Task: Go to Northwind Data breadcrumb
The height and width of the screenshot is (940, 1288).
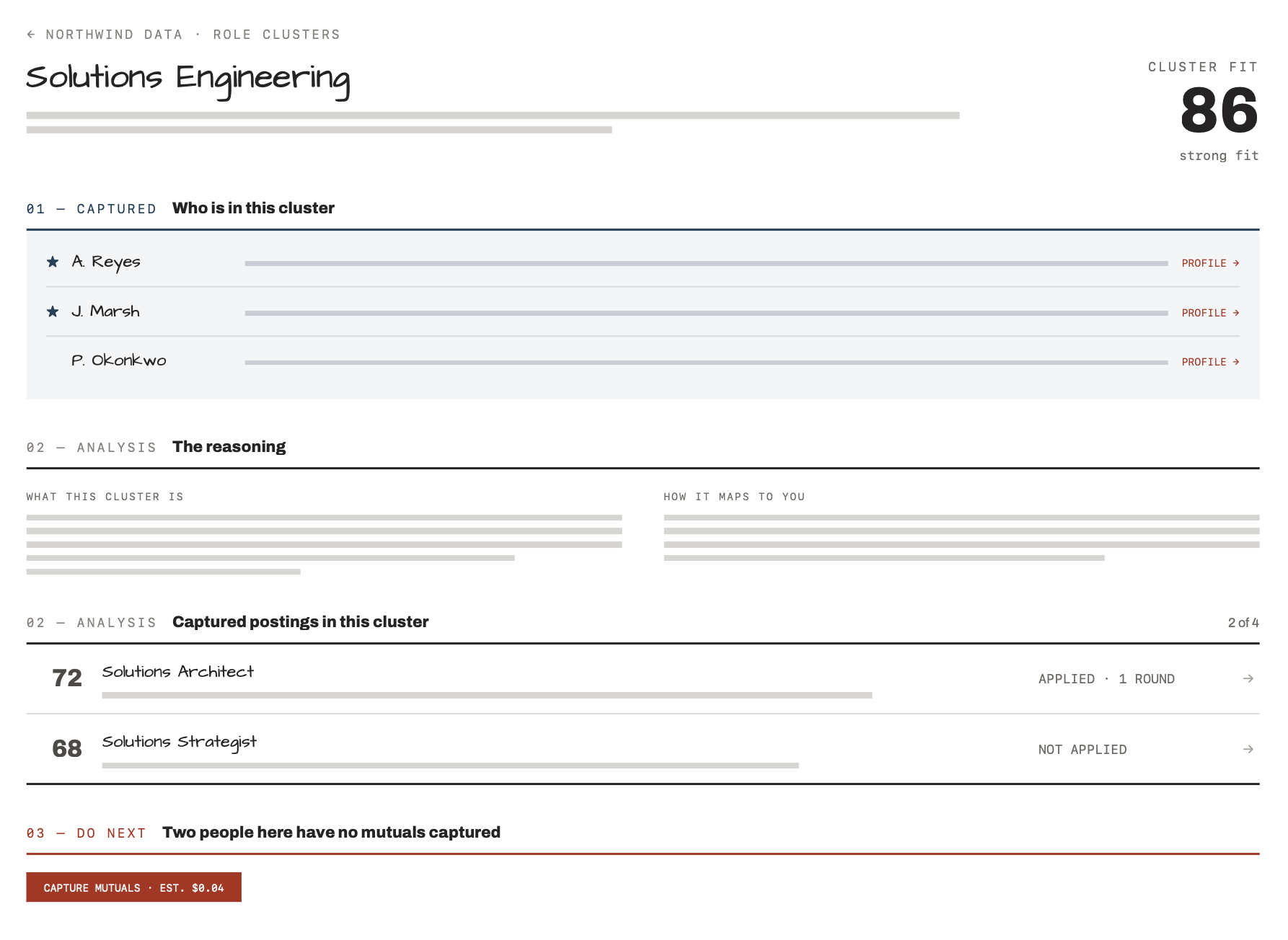Action: [x=114, y=35]
